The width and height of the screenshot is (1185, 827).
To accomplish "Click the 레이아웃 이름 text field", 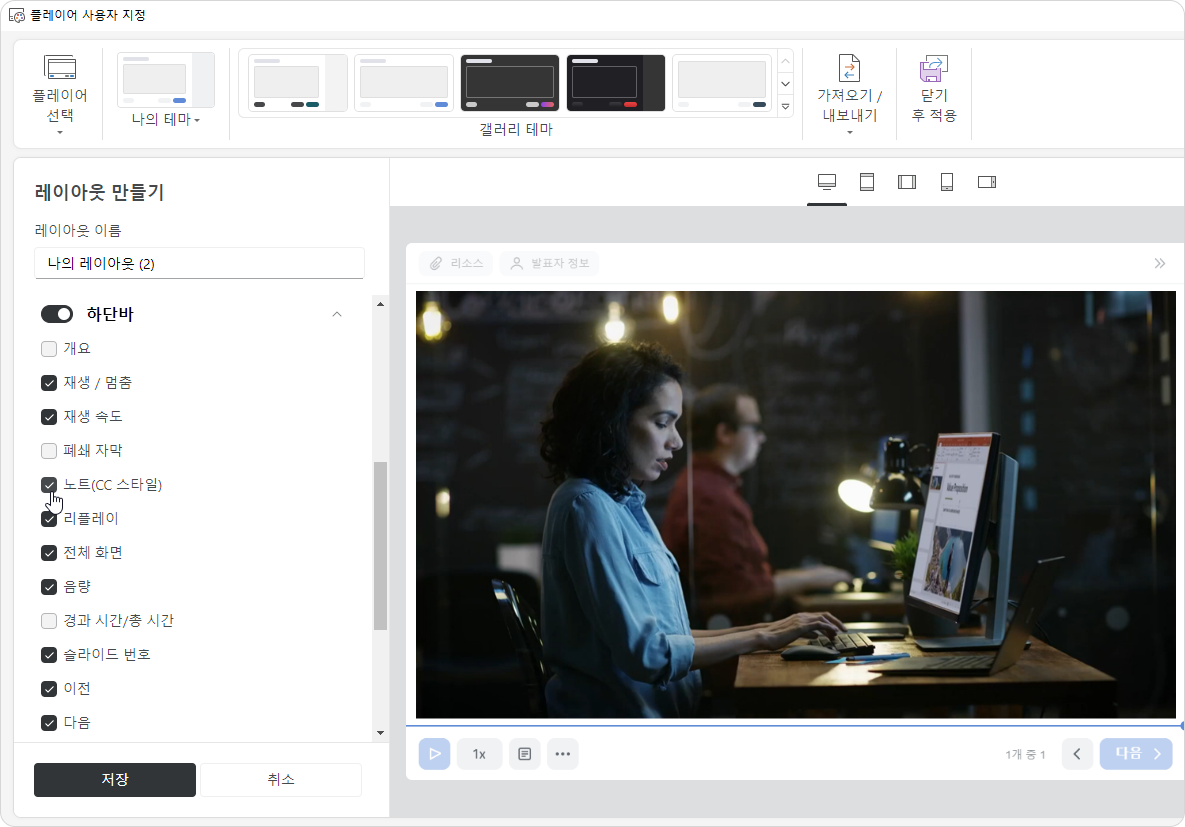I will tap(199, 264).
